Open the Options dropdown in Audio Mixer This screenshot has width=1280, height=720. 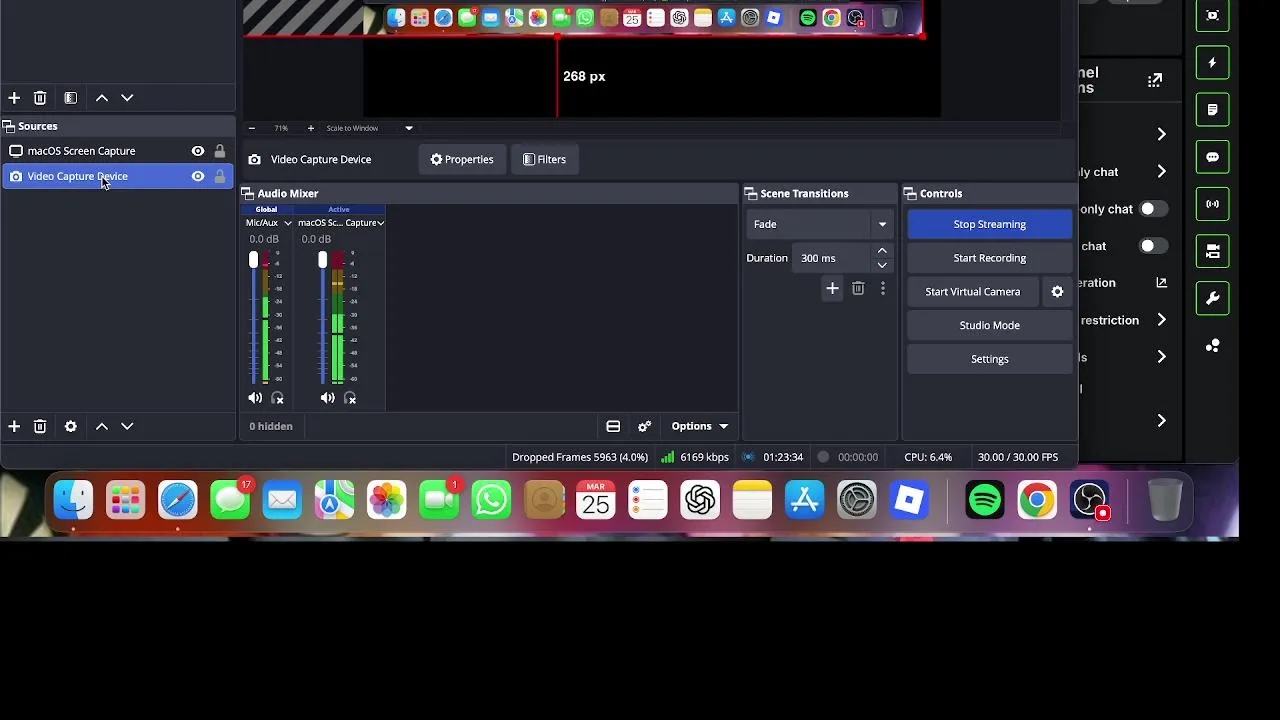(699, 426)
